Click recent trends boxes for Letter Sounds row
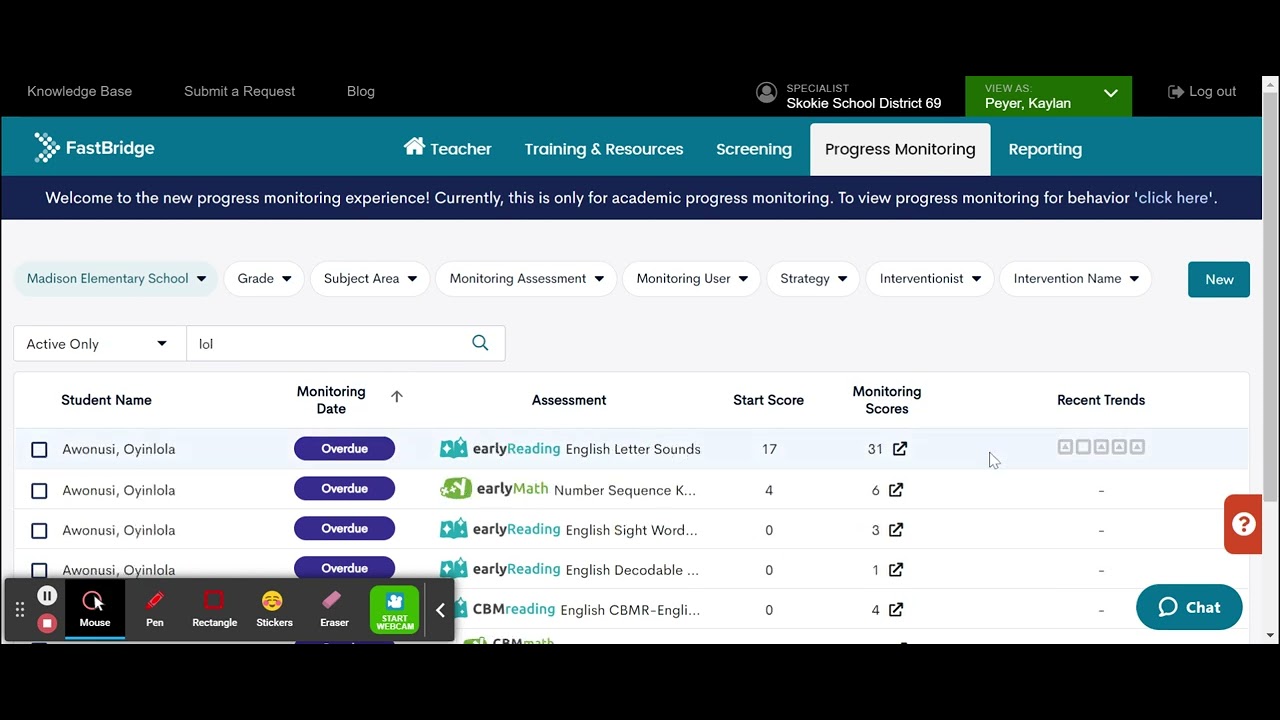 tap(1101, 447)
